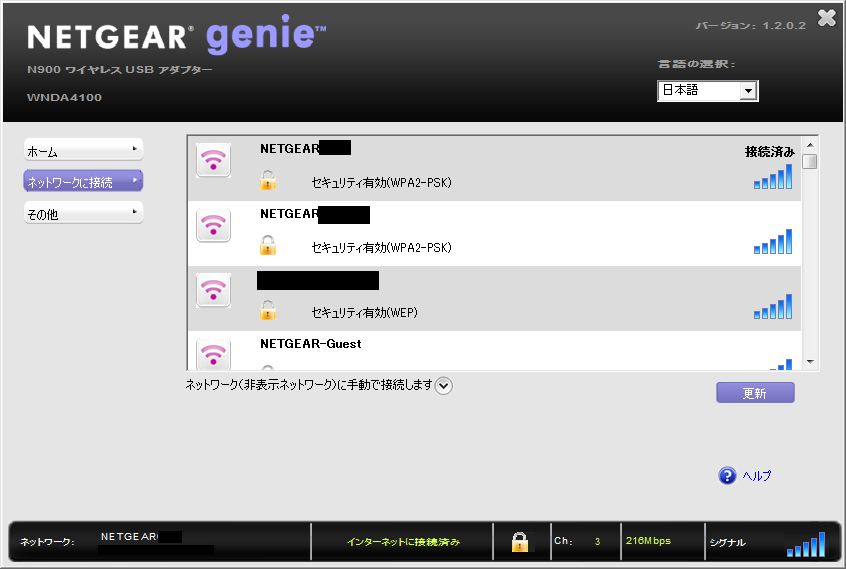Image resolution: width=846 pixels, height=569 pixels.
Task: Click the lock icon on the WEP network
Action: [x=267, y=311]
